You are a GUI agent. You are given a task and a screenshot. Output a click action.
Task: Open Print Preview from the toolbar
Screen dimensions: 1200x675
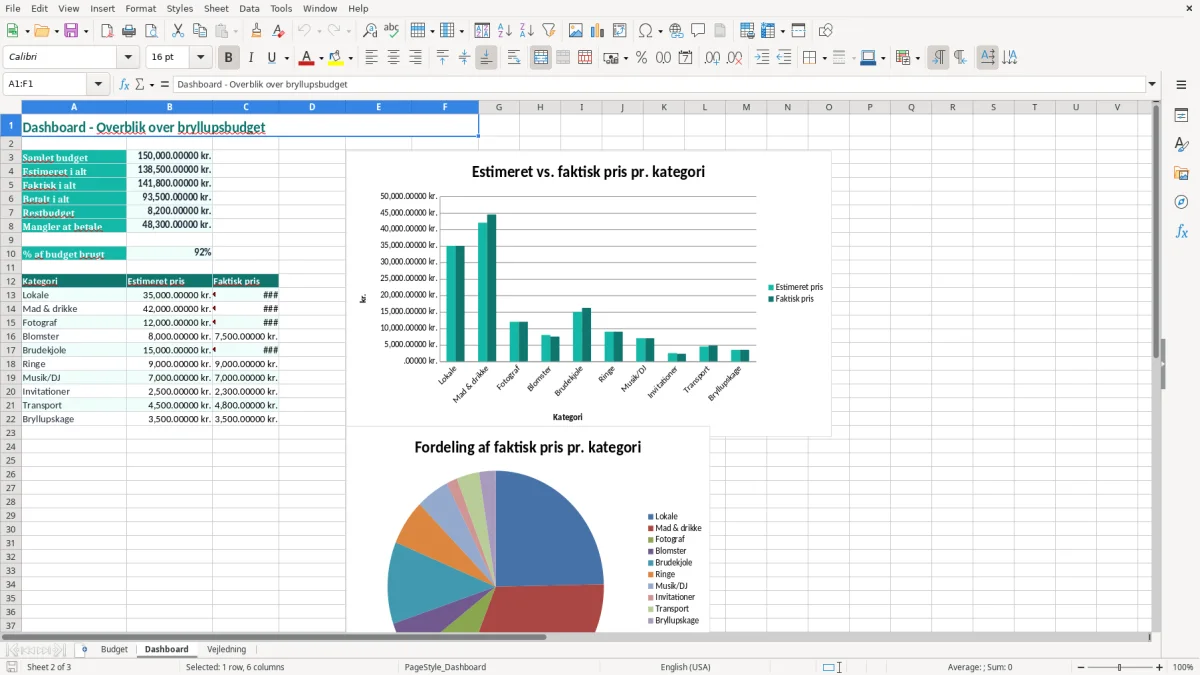151,31
